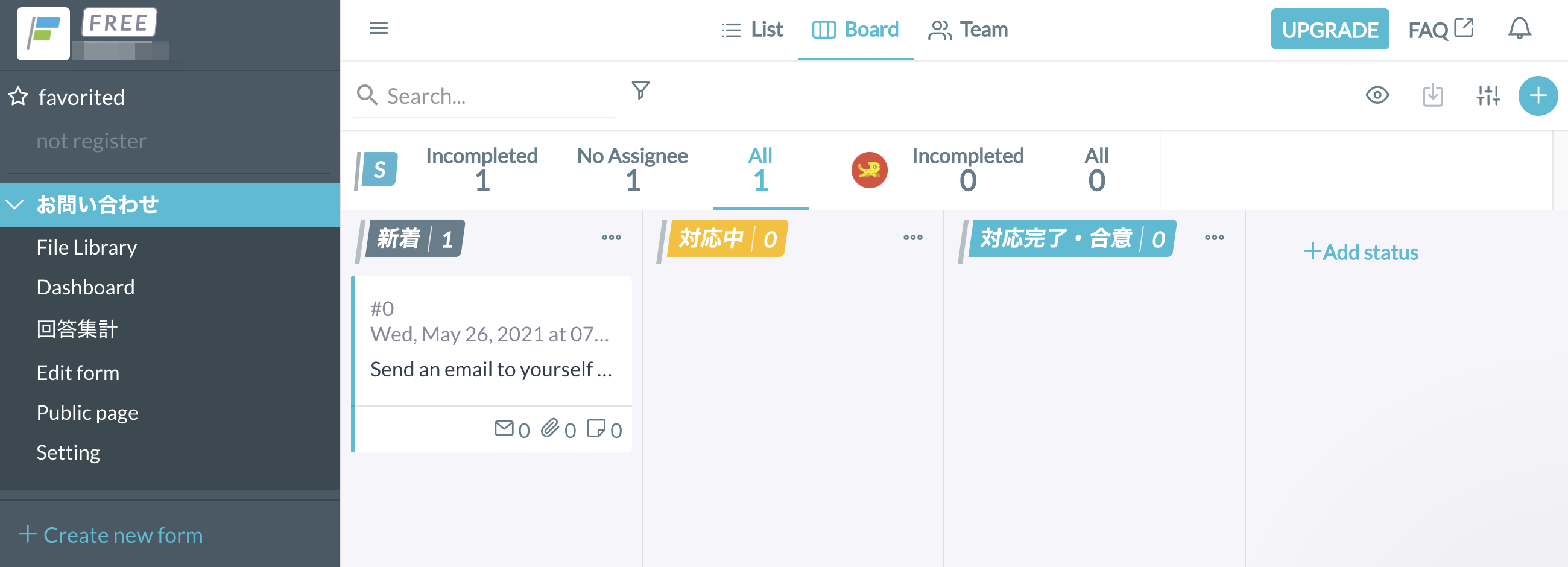This screenshot has height=567, width=1568.
Task: Open the 対応中 column options menu
Action: (x=912, y=238)
